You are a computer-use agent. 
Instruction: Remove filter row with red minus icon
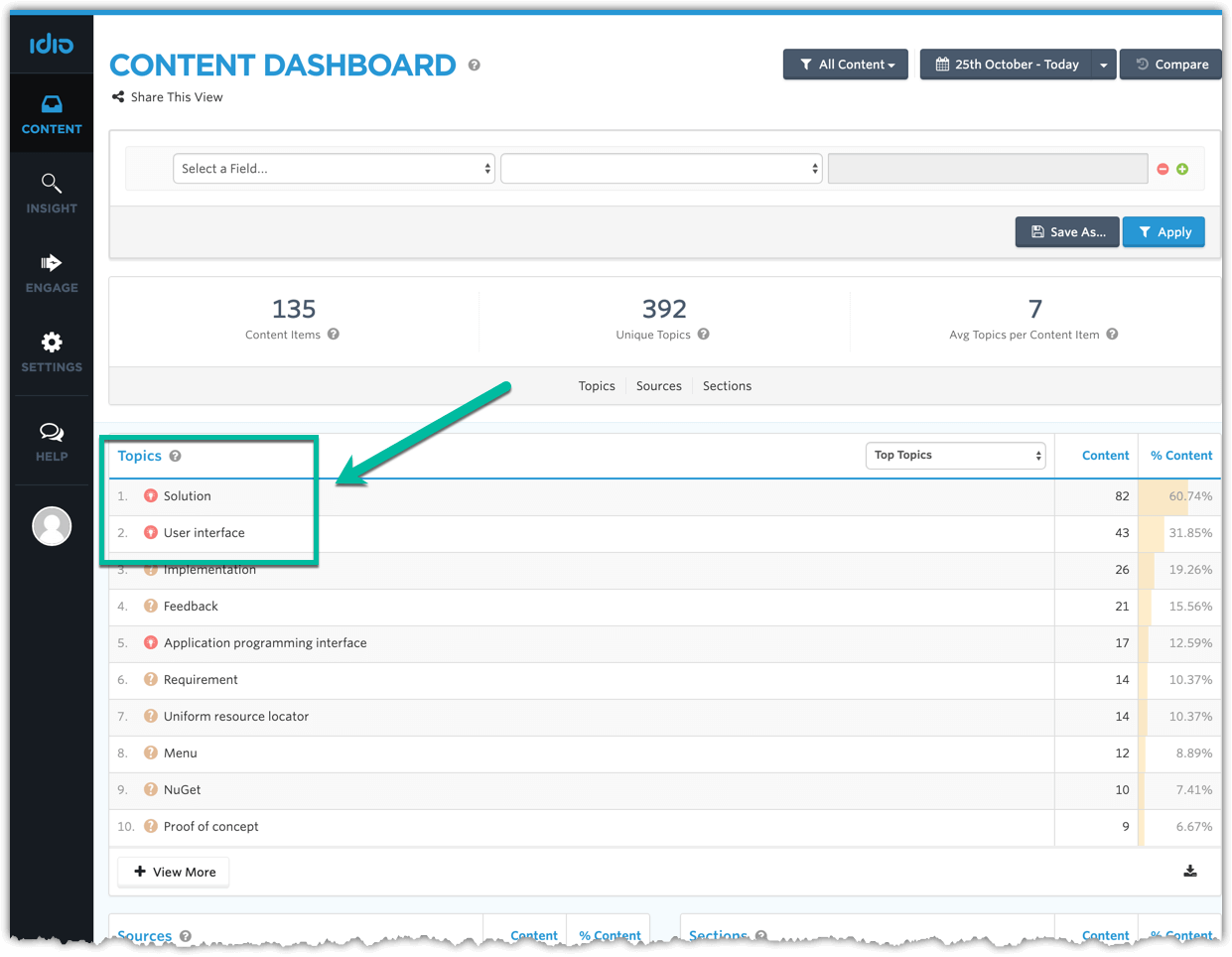[1163, 169]
